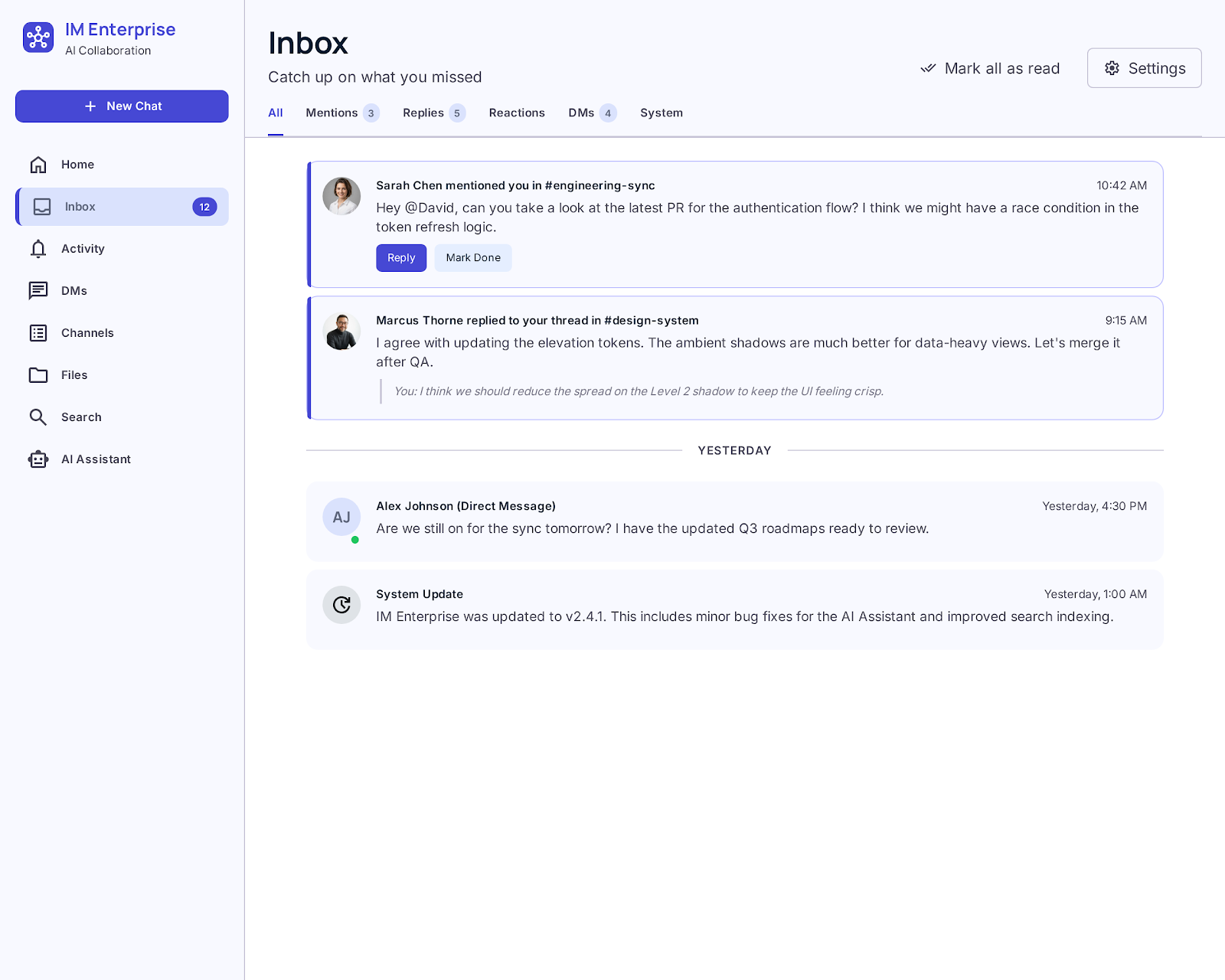This screenshot has width=1225, height=980.
Task: Click the IM Enterprise app title
Action: (120, 29)
